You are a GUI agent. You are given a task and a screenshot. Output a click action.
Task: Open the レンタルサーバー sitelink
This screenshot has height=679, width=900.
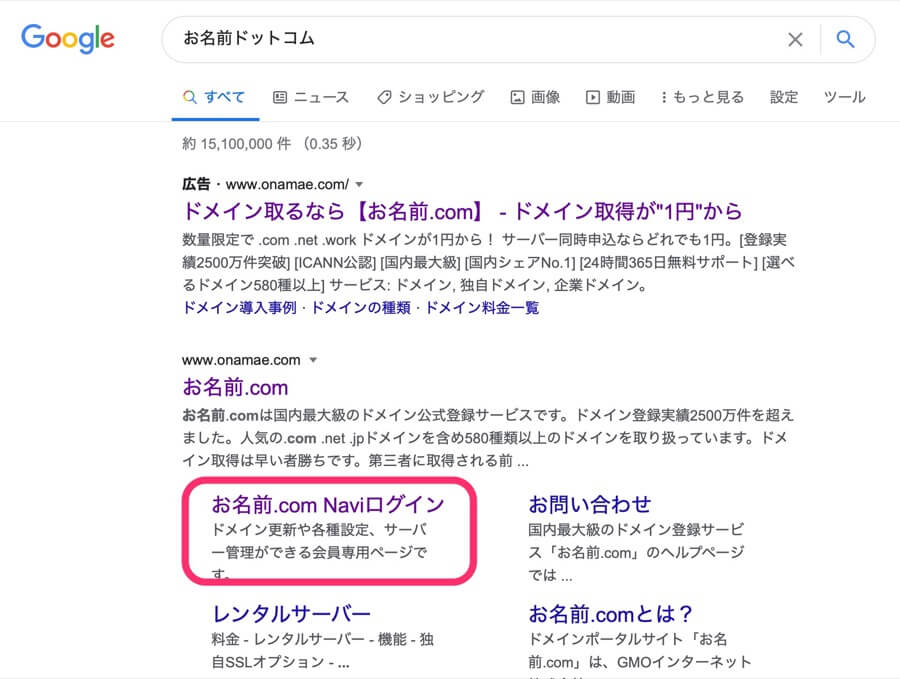[x=291, y=613]
